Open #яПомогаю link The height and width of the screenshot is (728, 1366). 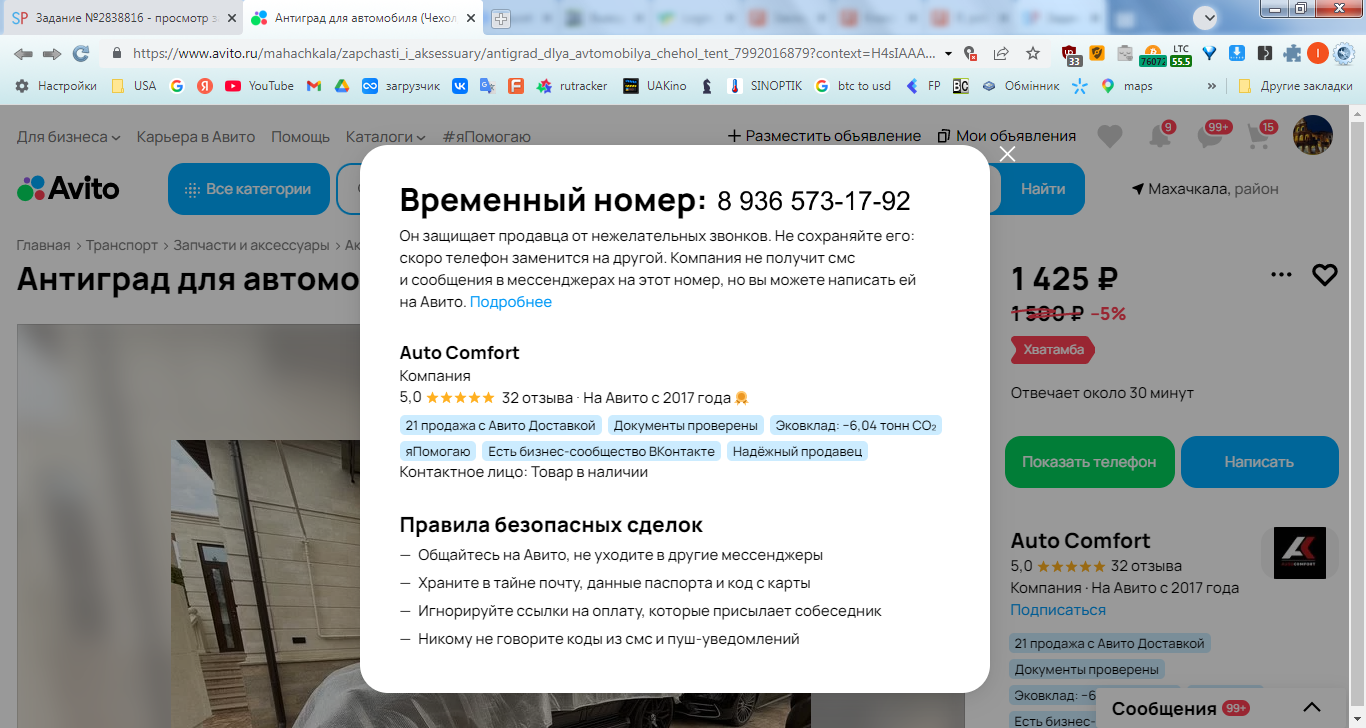[487, 136]
